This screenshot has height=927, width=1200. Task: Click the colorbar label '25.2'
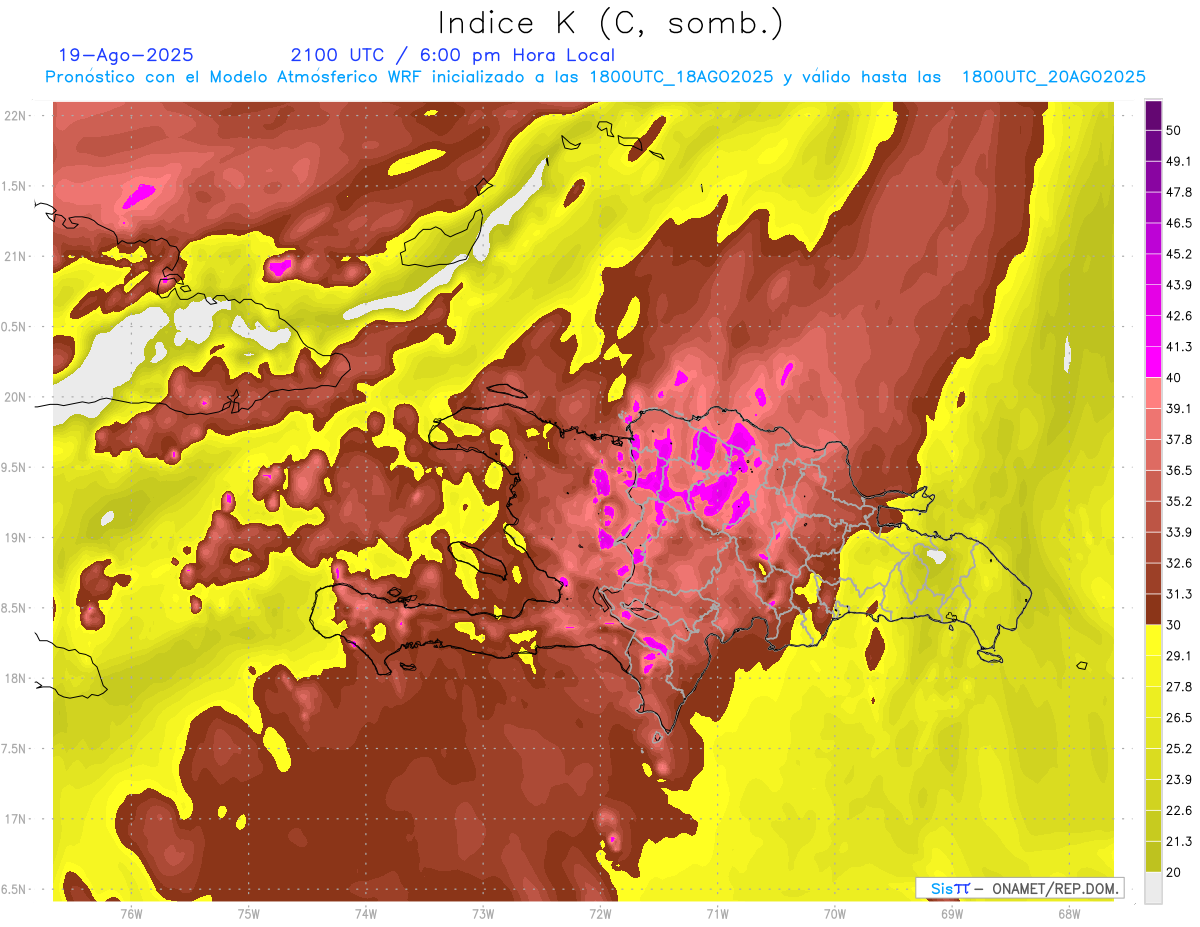1179,749
